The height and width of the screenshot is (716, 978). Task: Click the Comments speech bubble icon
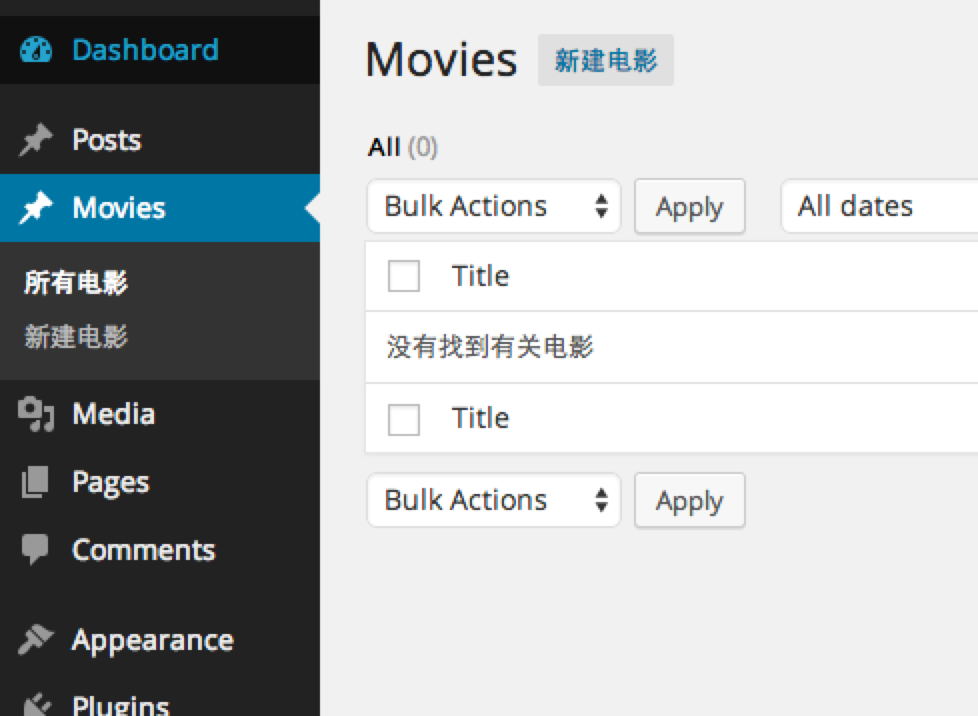pyautogui.click(x=35, y=549)
